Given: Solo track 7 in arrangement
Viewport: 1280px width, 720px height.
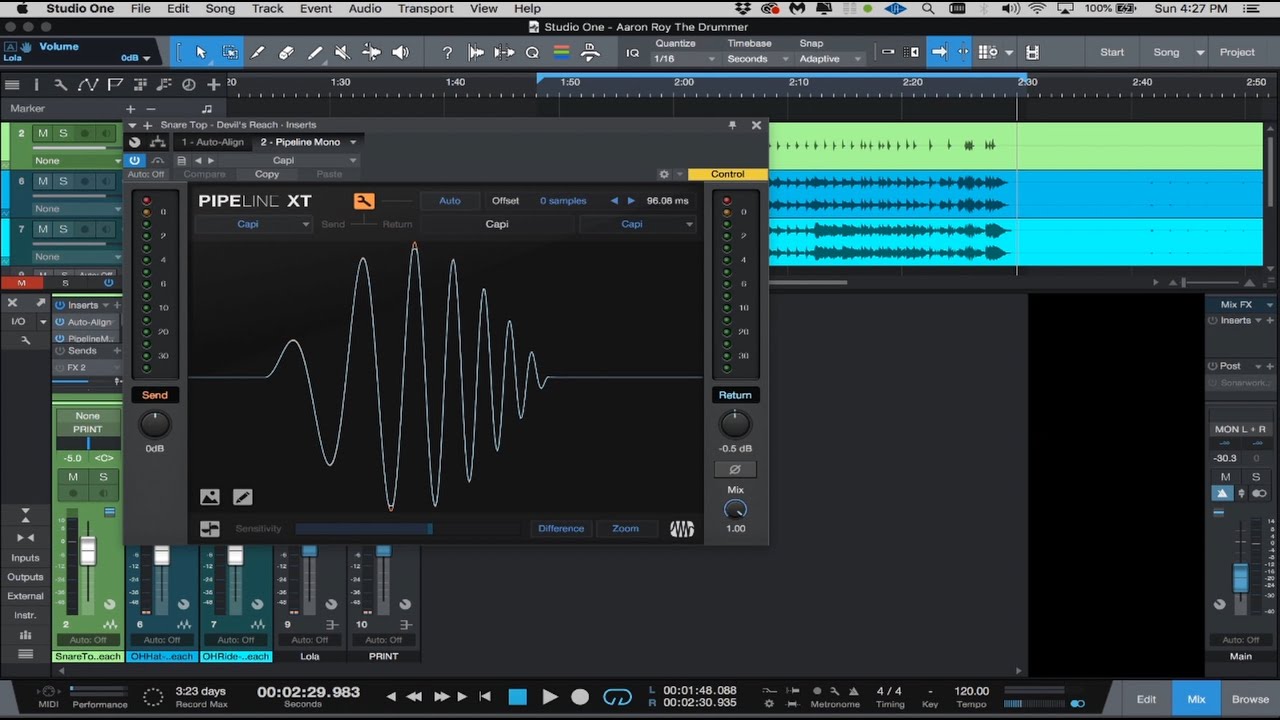Looking at the screenshot, I should 63,229.
